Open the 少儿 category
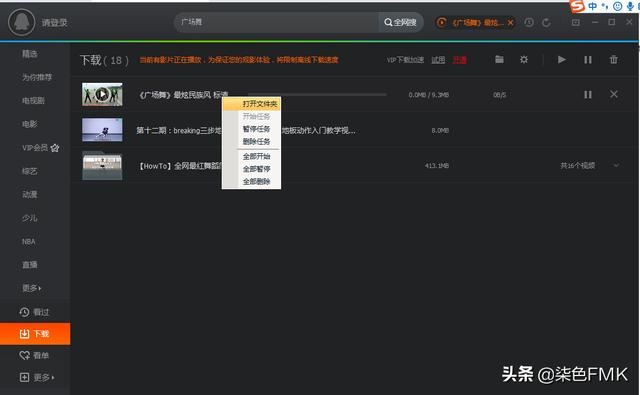 (29, 218)
